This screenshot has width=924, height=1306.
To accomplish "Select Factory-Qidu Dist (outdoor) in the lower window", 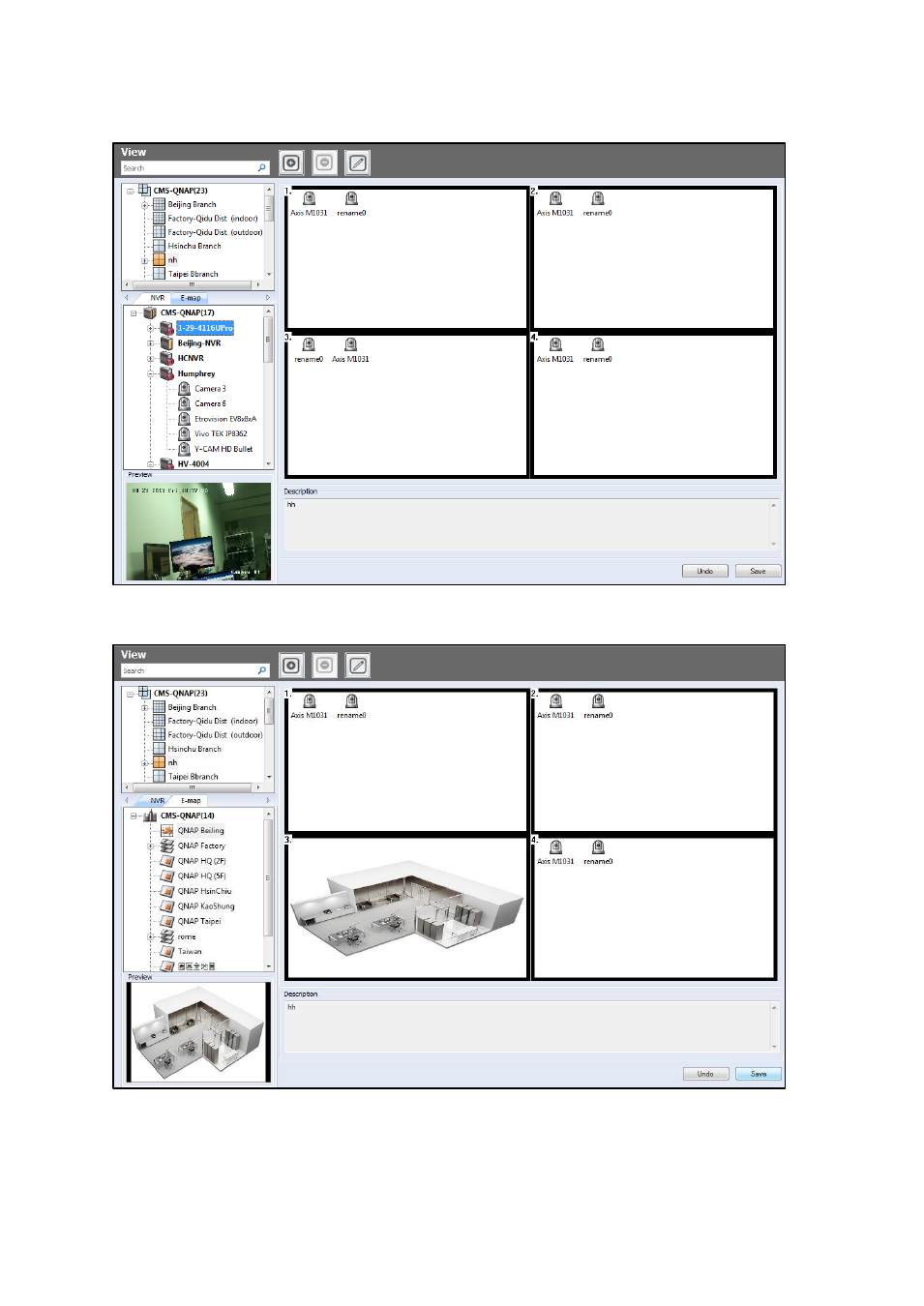I will click(215, 735).
